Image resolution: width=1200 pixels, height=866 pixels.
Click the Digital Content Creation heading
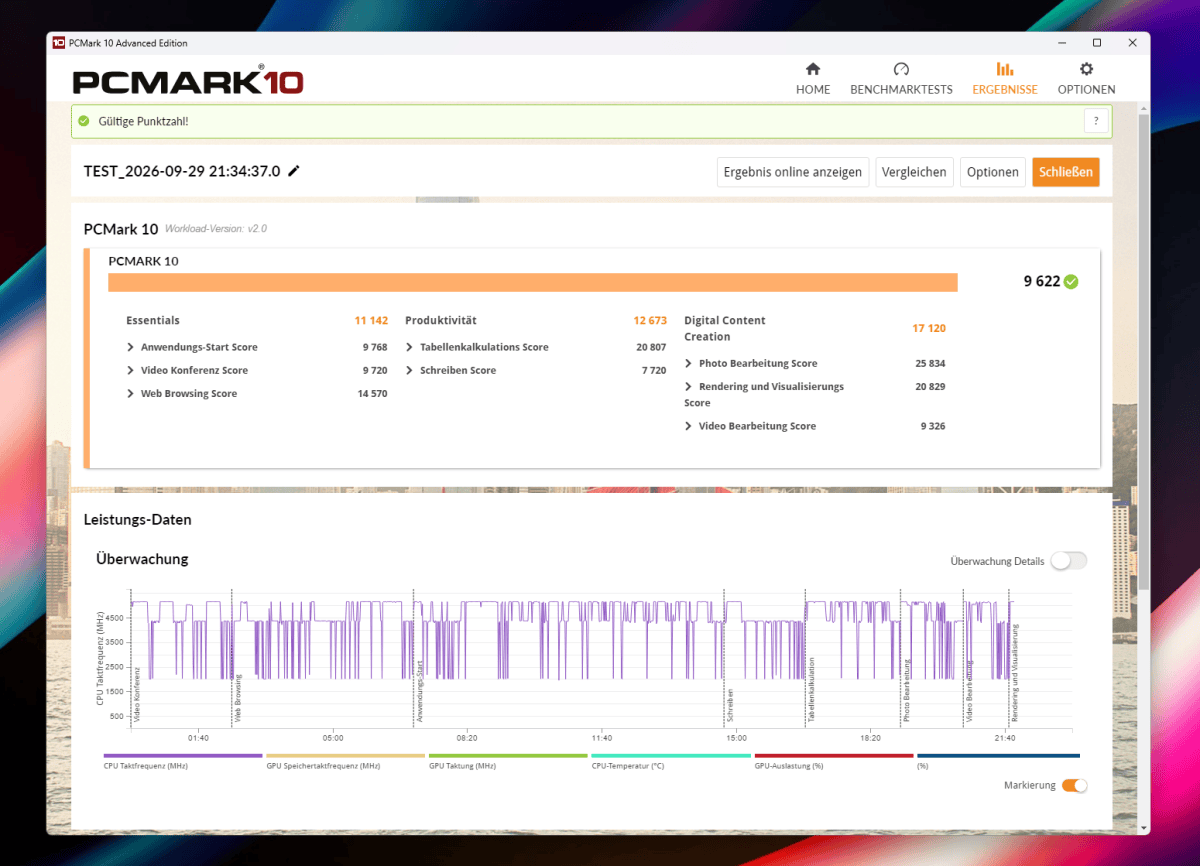pos(725,328)
